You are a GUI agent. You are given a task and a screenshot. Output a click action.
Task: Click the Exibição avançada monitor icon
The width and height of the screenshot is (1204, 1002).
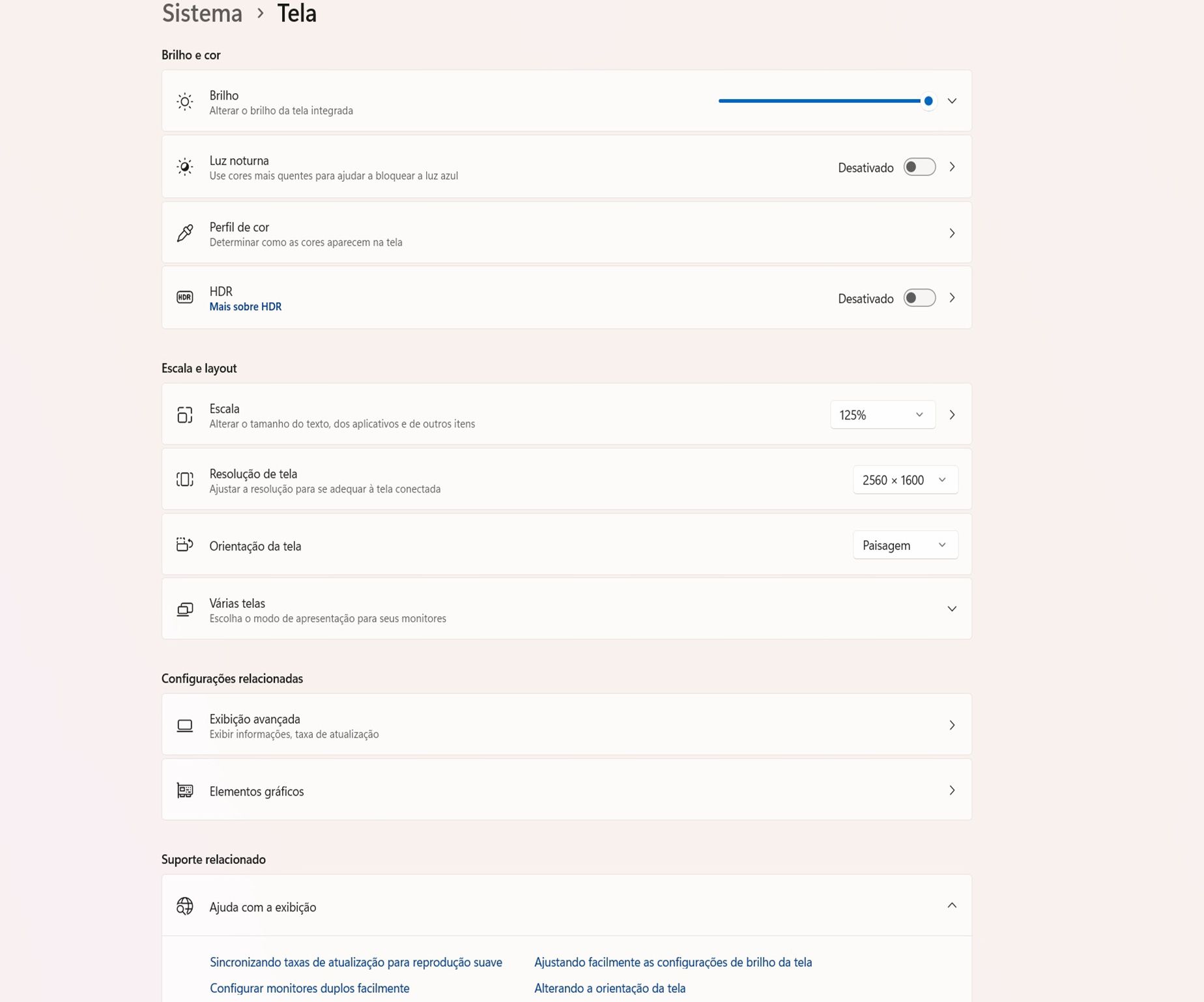point(185,726)
